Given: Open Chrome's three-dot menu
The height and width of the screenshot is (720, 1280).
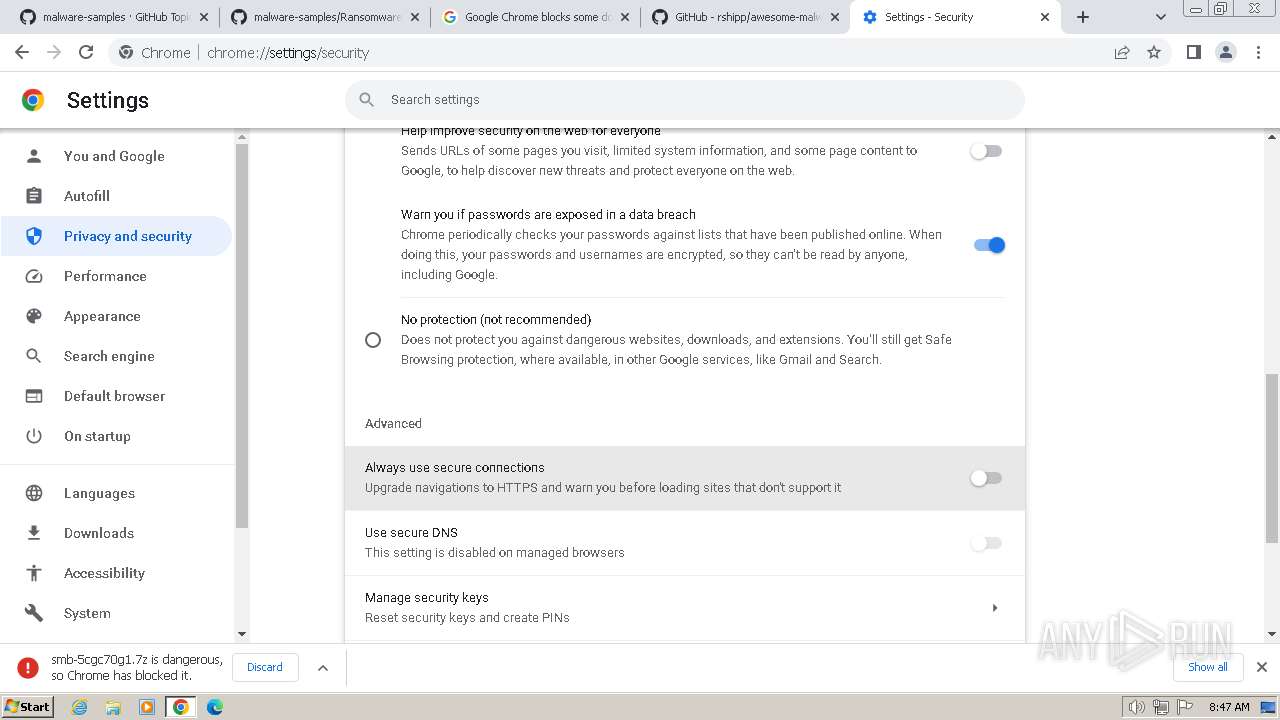Looking at the screenshot, I should tap(1258, 53).
